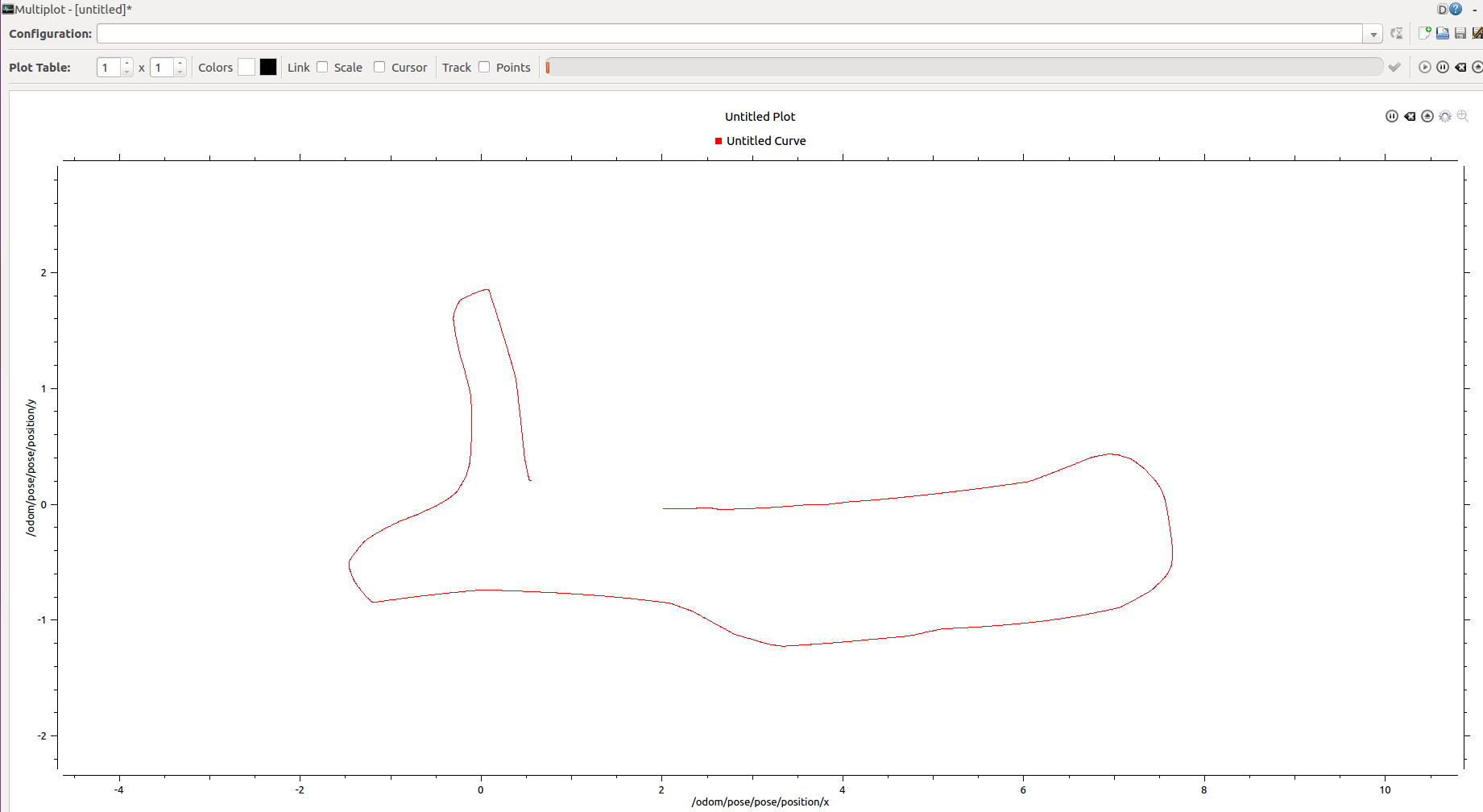Pause all plots in the plot table
Screen dimensions: 1483x812
click(x=1443, y=67)
